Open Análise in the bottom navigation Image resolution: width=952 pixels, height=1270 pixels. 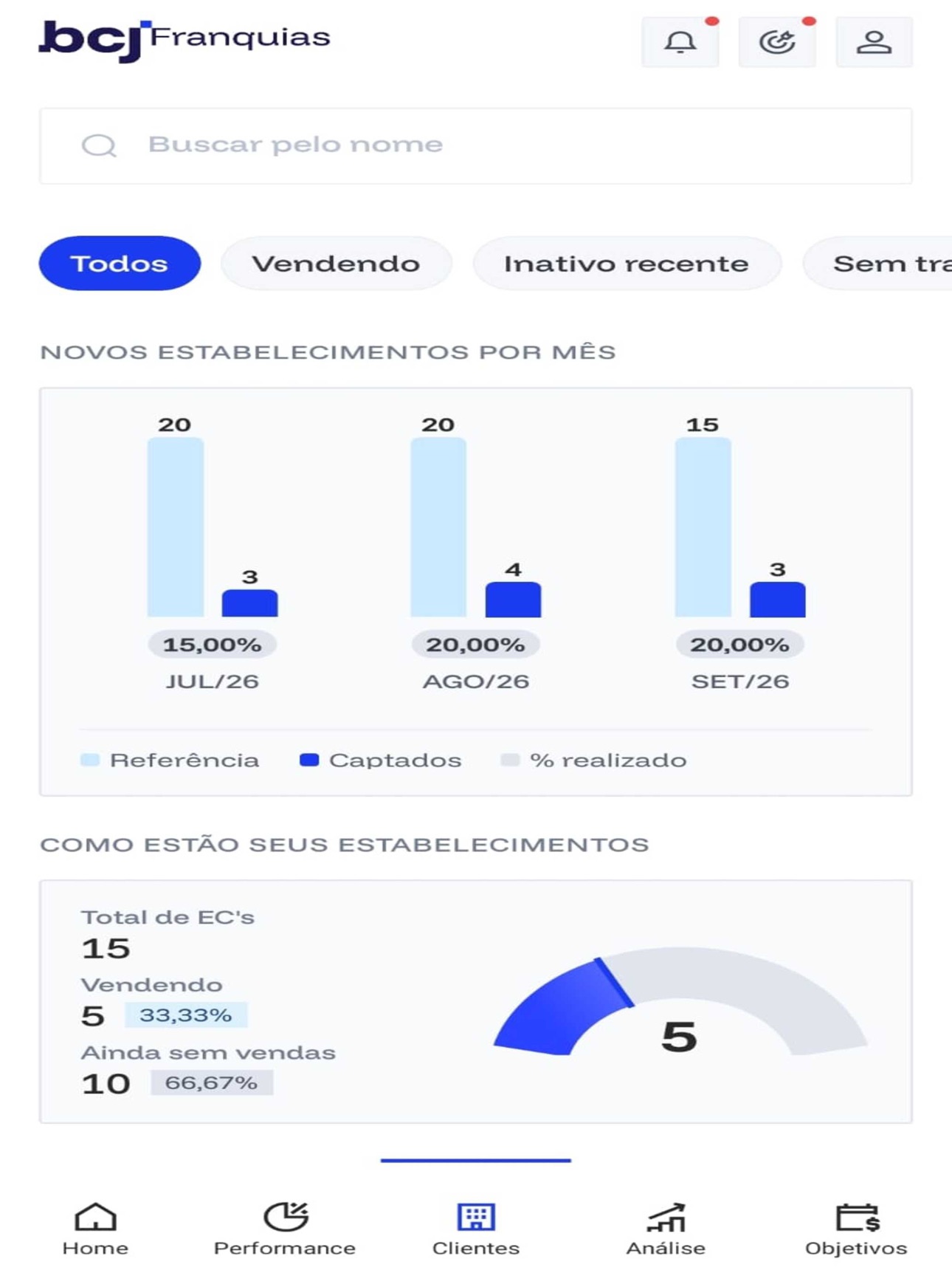tap(666, 1229)
